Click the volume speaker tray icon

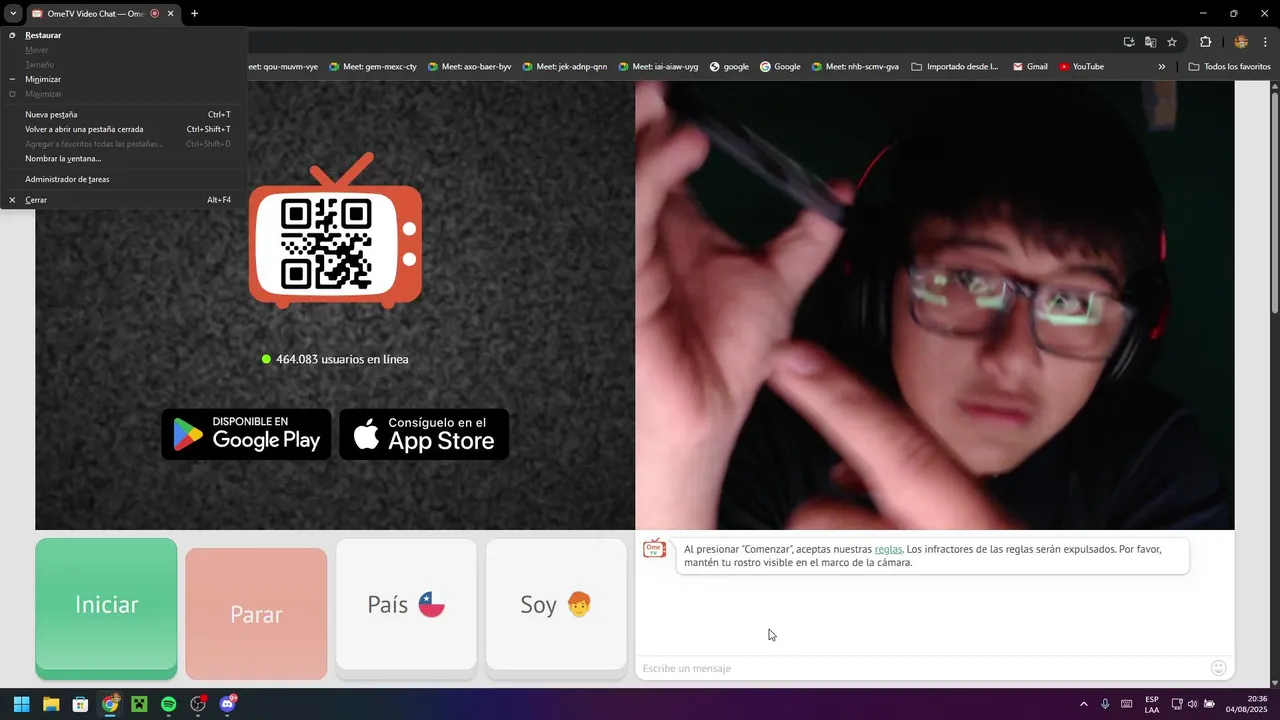(1192, 704)
